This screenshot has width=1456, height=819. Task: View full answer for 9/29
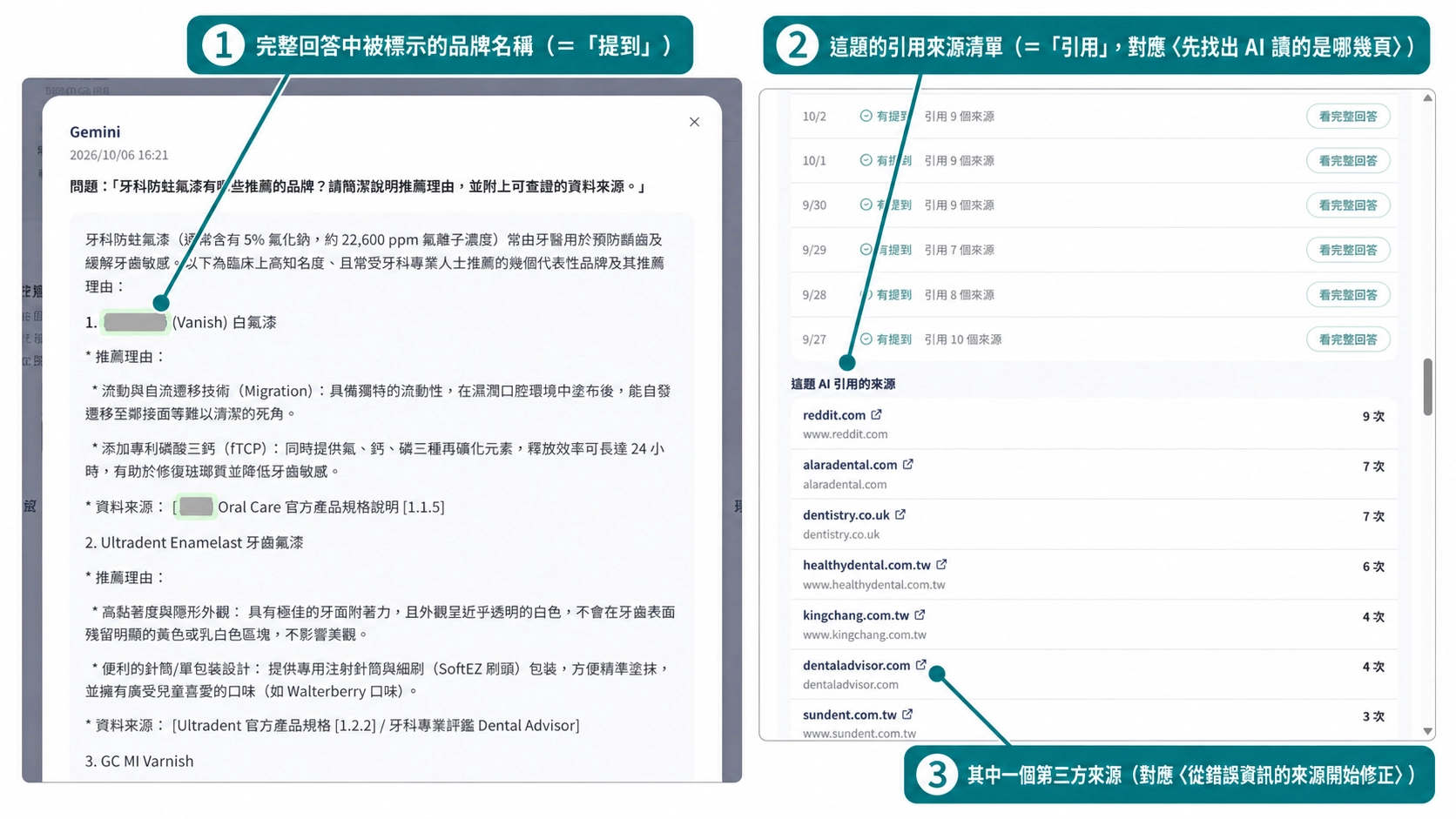[x=1347, y=250]
